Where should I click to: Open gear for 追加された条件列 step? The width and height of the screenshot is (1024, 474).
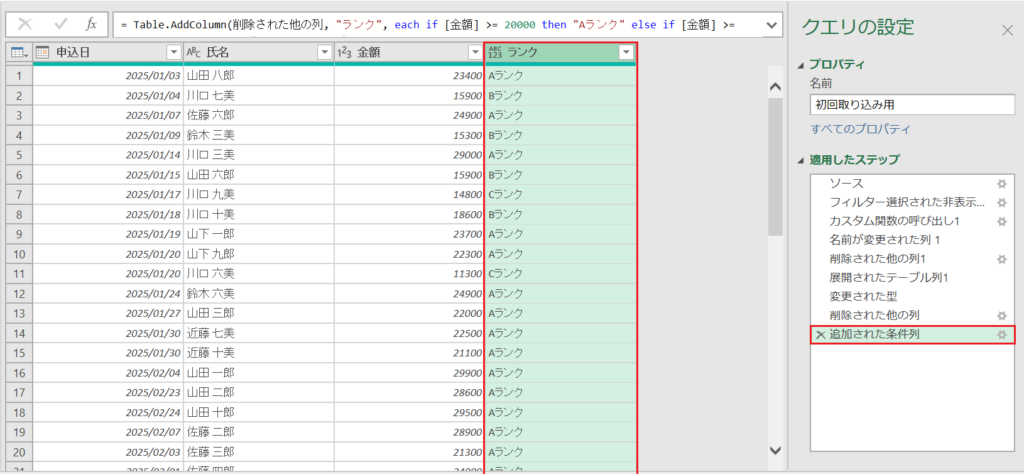pyautogui.click(x=1002, y=335)
